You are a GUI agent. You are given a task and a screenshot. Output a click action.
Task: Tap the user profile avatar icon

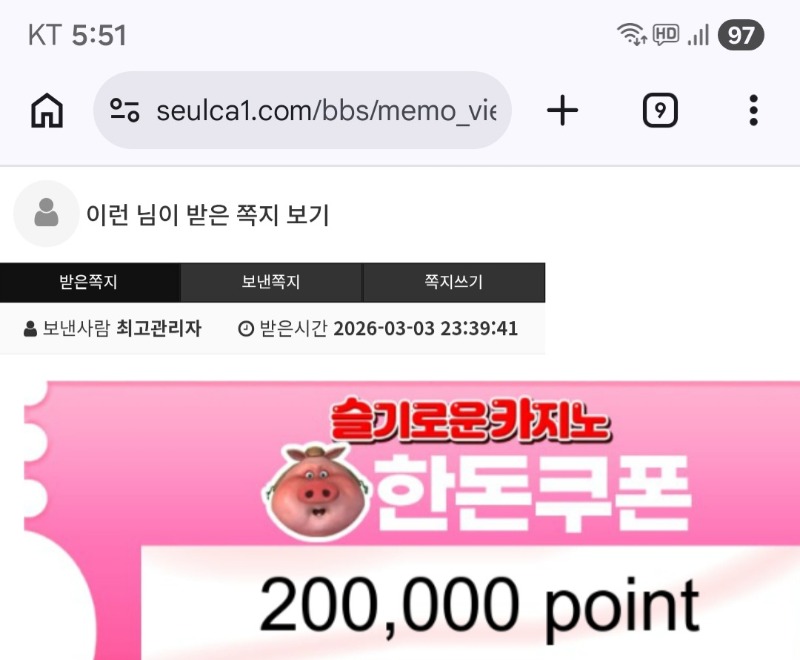pyautogui.click(x=46, y=213)
